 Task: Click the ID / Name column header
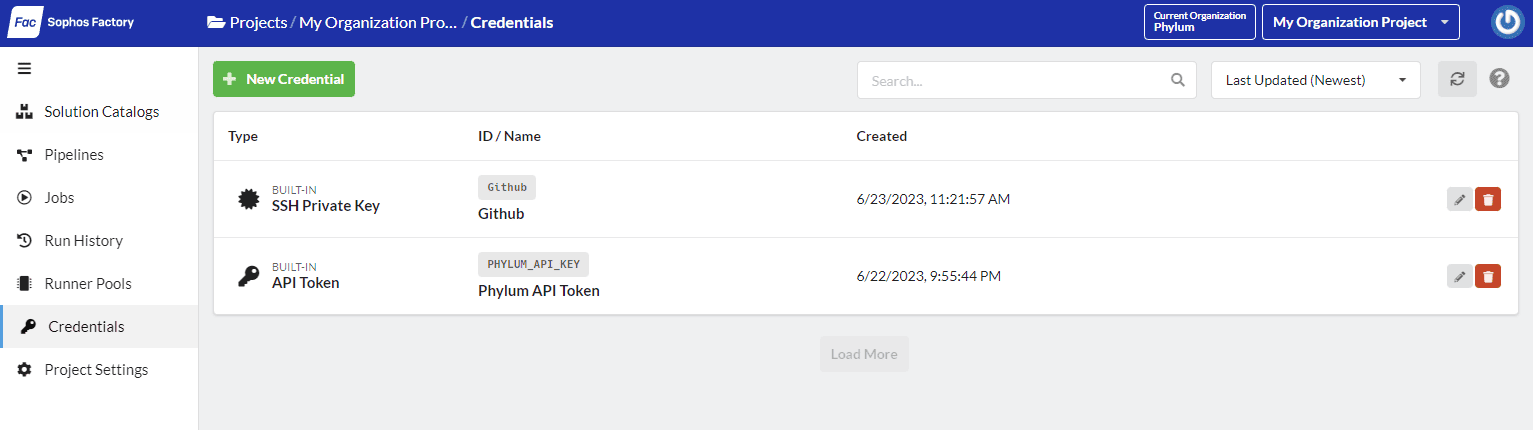point(510,136)
